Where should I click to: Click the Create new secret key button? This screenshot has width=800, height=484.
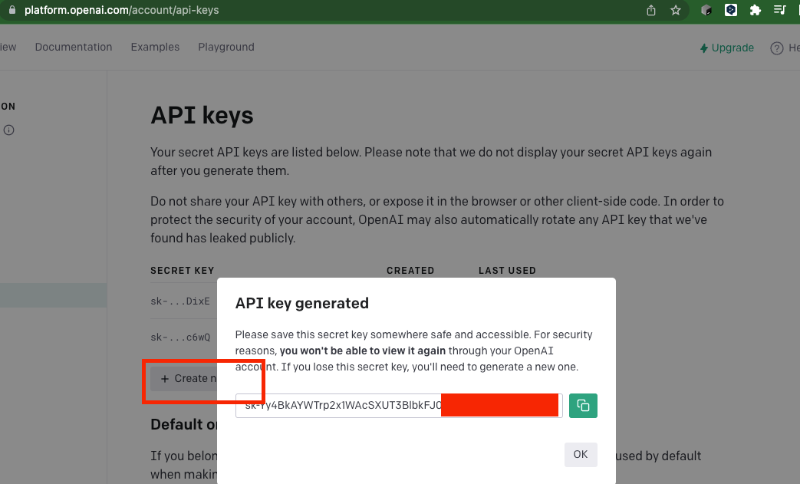pos(184,378)
